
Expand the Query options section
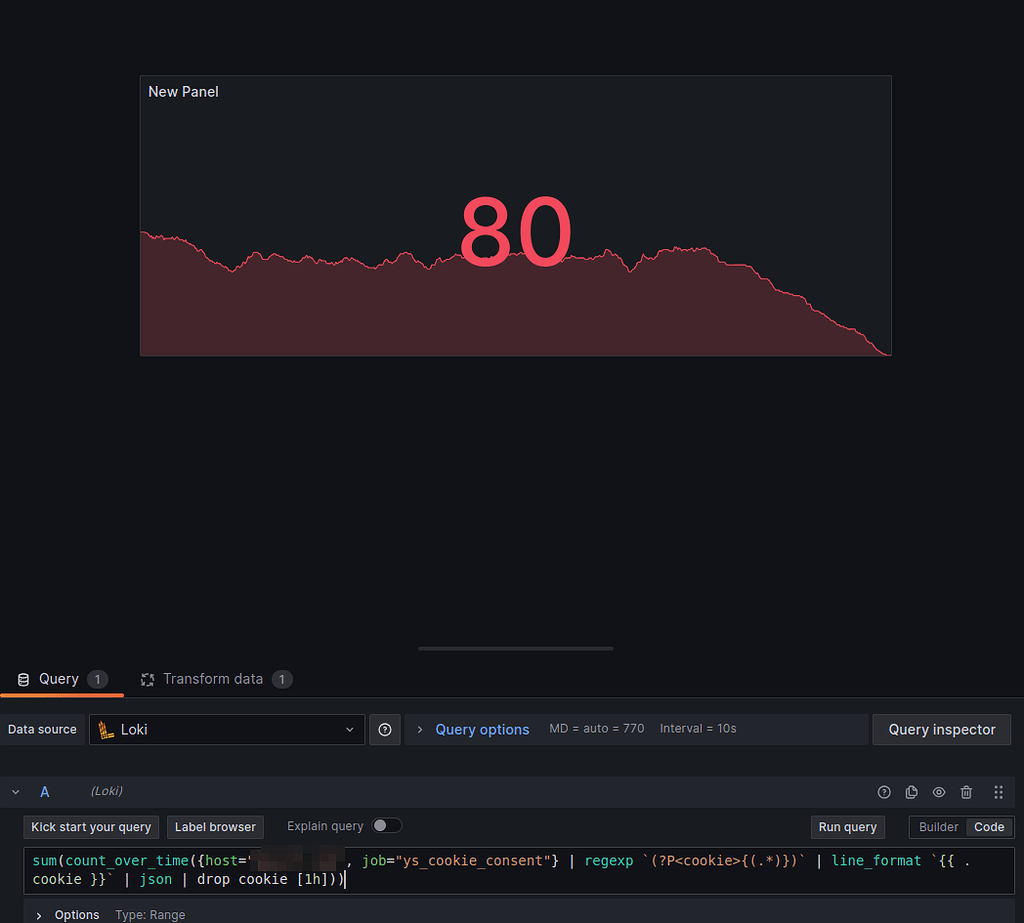(482, 729)
